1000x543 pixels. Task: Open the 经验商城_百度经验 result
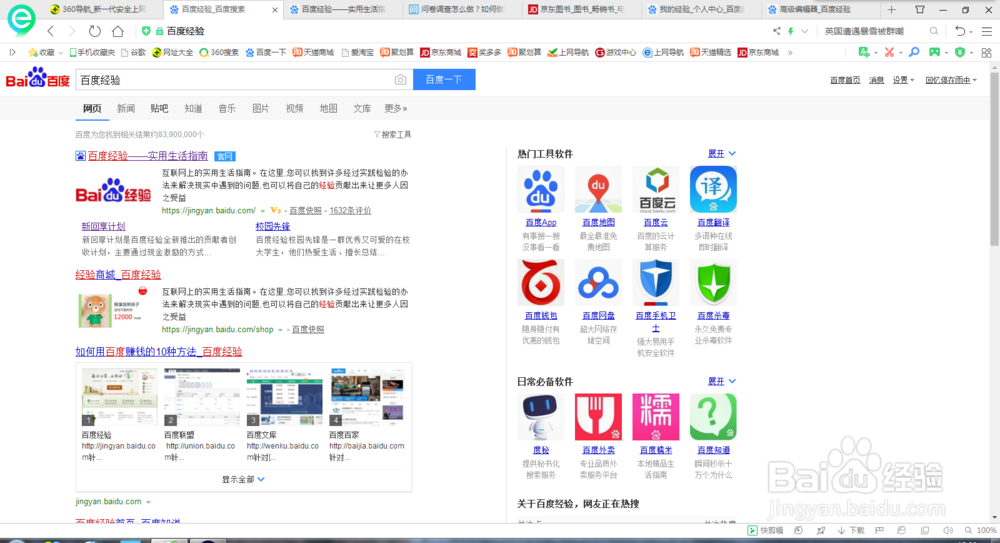click(x=118, y=275)
